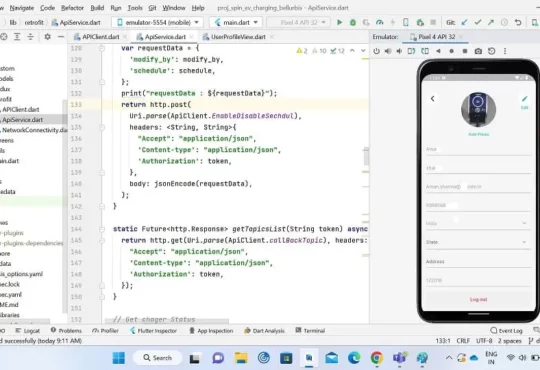Screen dimensions: 540x370
Task: Click the Collapse All icon in Project panel
Action: tap(30, 37)
